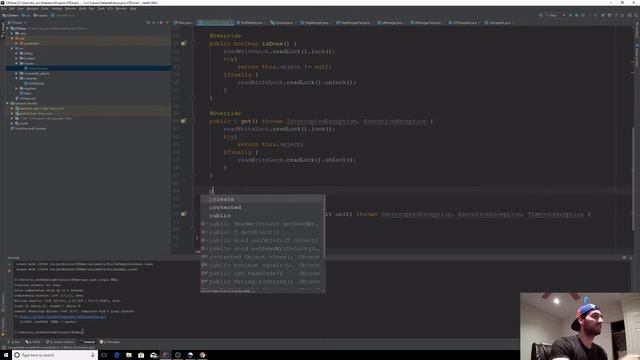
Task: Open the File menu
Action: [x=4, y=9]
